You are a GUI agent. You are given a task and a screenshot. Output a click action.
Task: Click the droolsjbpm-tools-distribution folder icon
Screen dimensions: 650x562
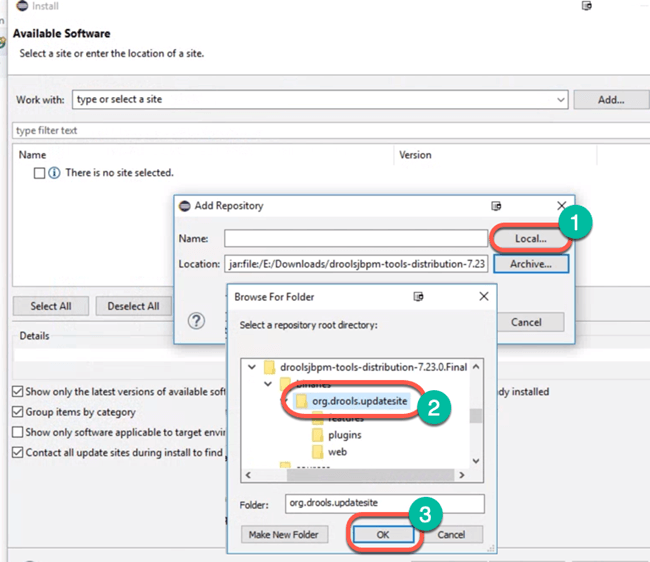[x=268, y=366]
